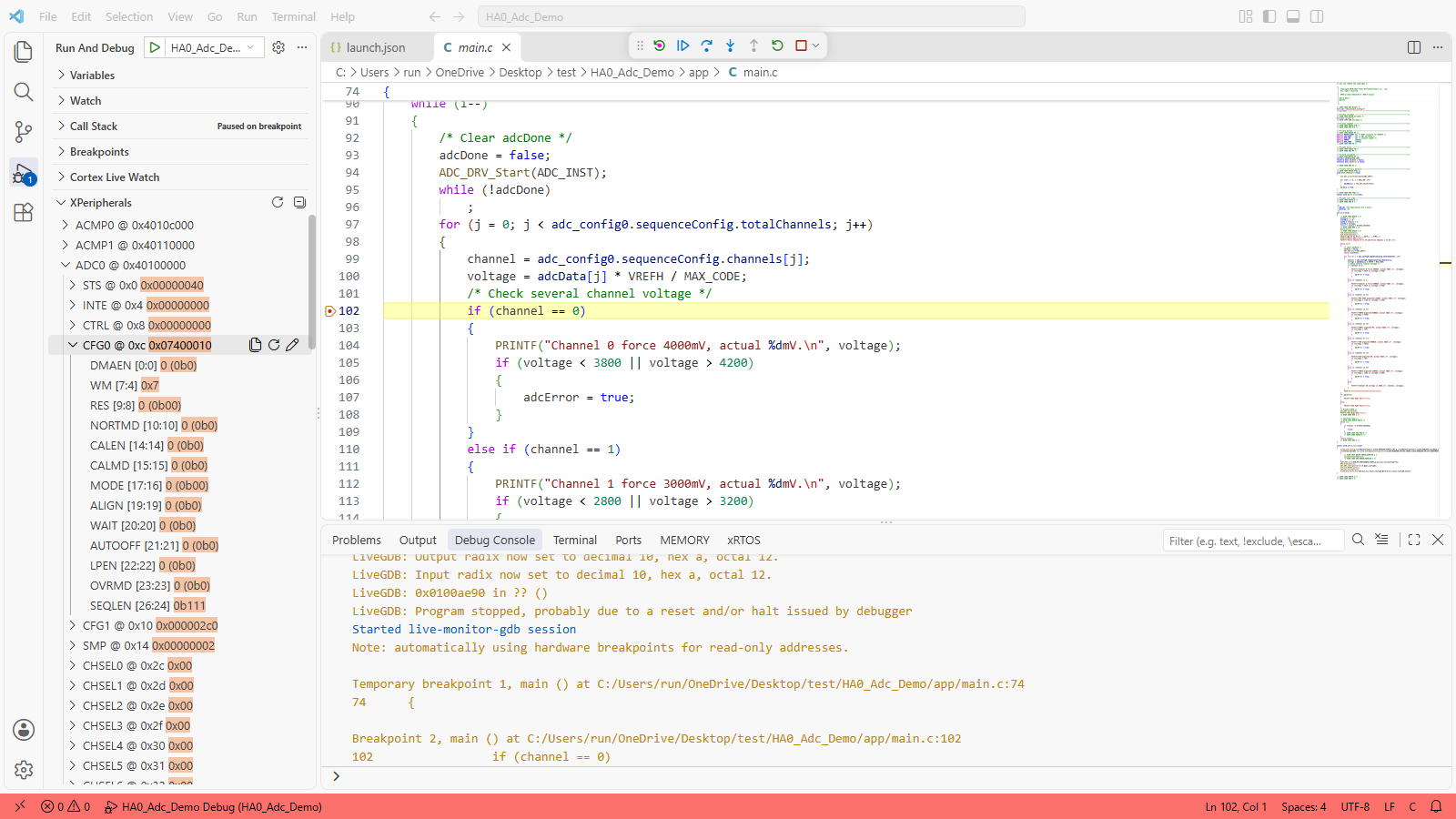
Task: Stop the debug session
Action: pyautogui.click(x=801, y=45)
